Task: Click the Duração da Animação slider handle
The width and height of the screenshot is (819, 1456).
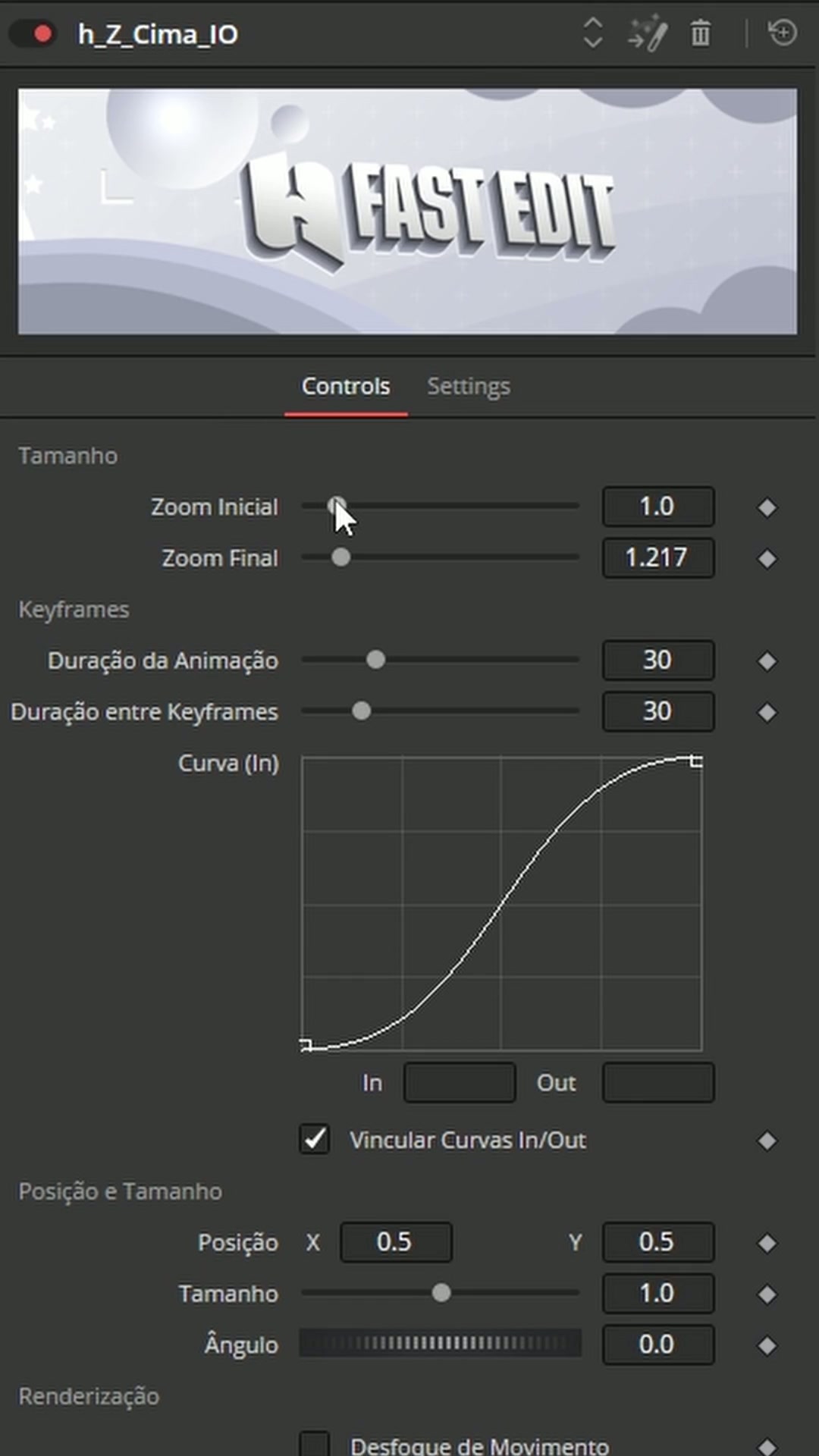Action: point(376,660)
